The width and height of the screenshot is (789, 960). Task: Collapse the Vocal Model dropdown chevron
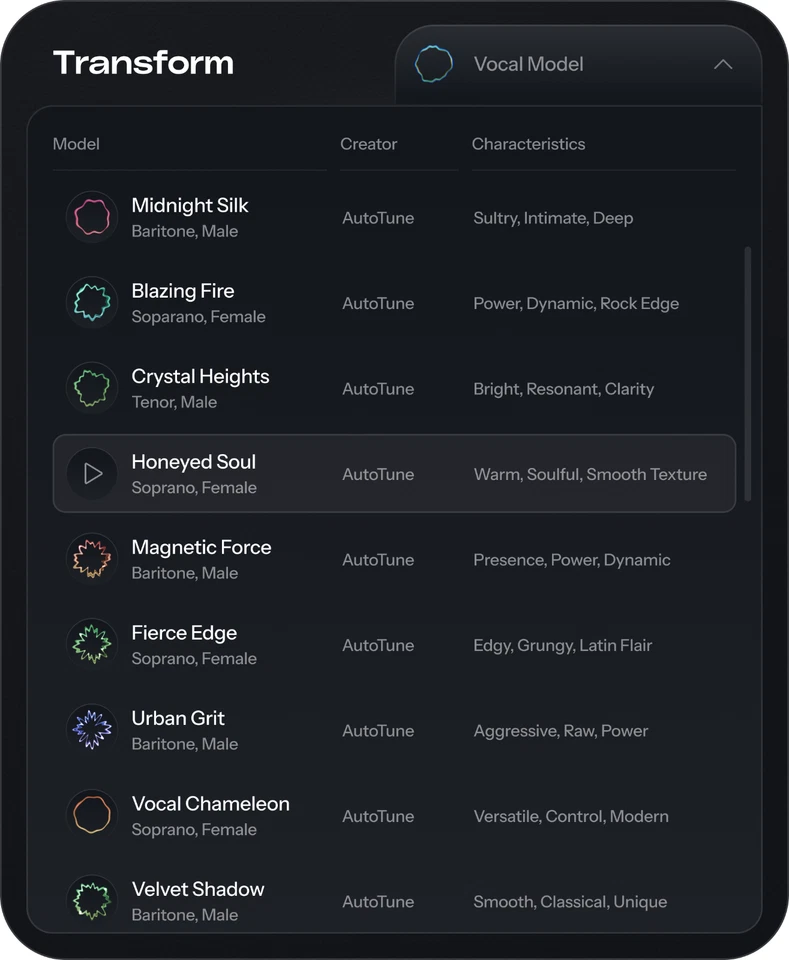[723, 65]
